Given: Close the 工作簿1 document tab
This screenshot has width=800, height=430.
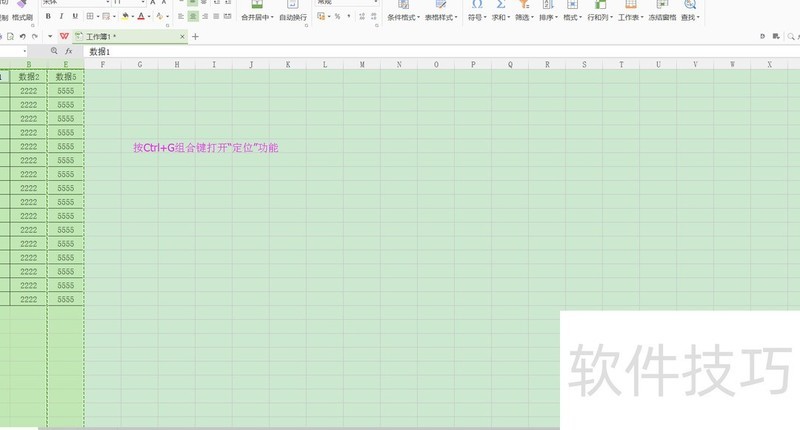Looking at the screenshot, I should [x=182, y=37].
